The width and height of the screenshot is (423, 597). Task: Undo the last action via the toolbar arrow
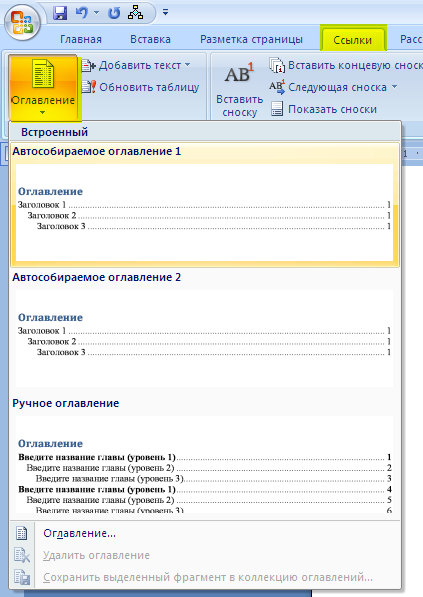81,13
